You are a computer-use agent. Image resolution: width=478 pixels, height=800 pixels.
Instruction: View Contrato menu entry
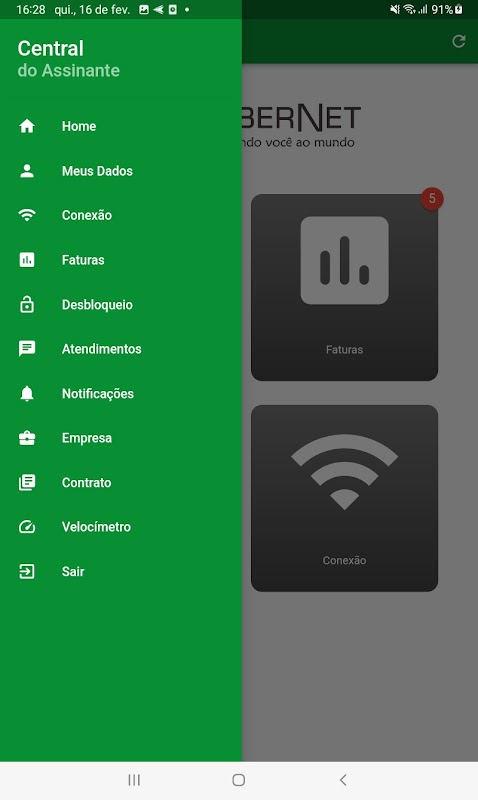tap(87, 482)
